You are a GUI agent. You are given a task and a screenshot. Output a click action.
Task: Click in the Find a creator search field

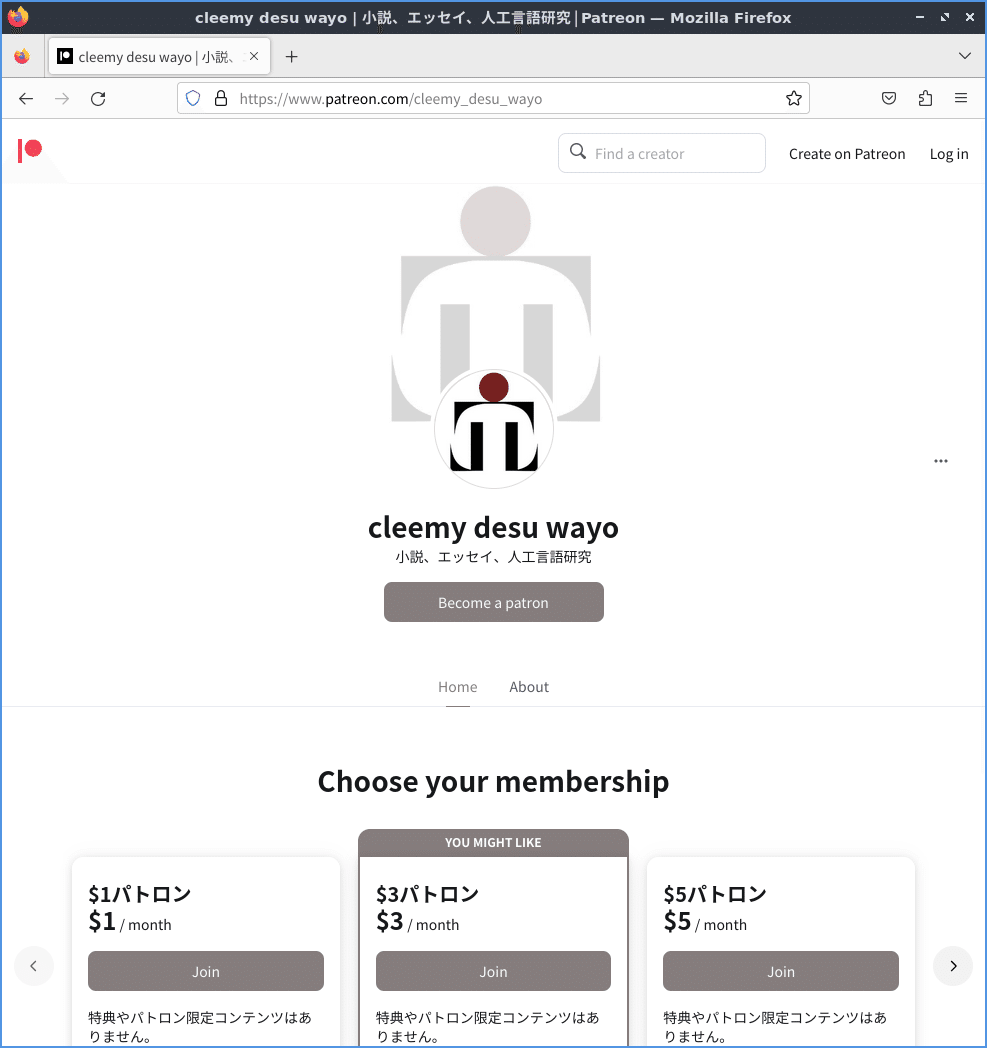662,153
